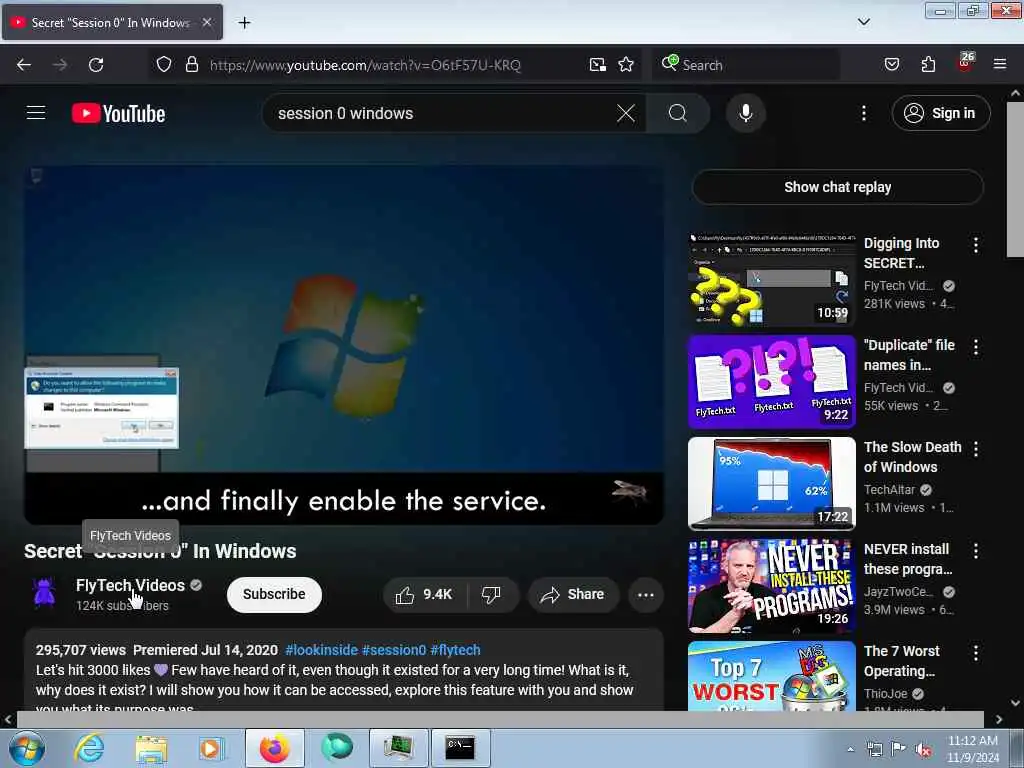
Task: Open Pocket save icon in toolbar
Action: [x=891, y=65]
